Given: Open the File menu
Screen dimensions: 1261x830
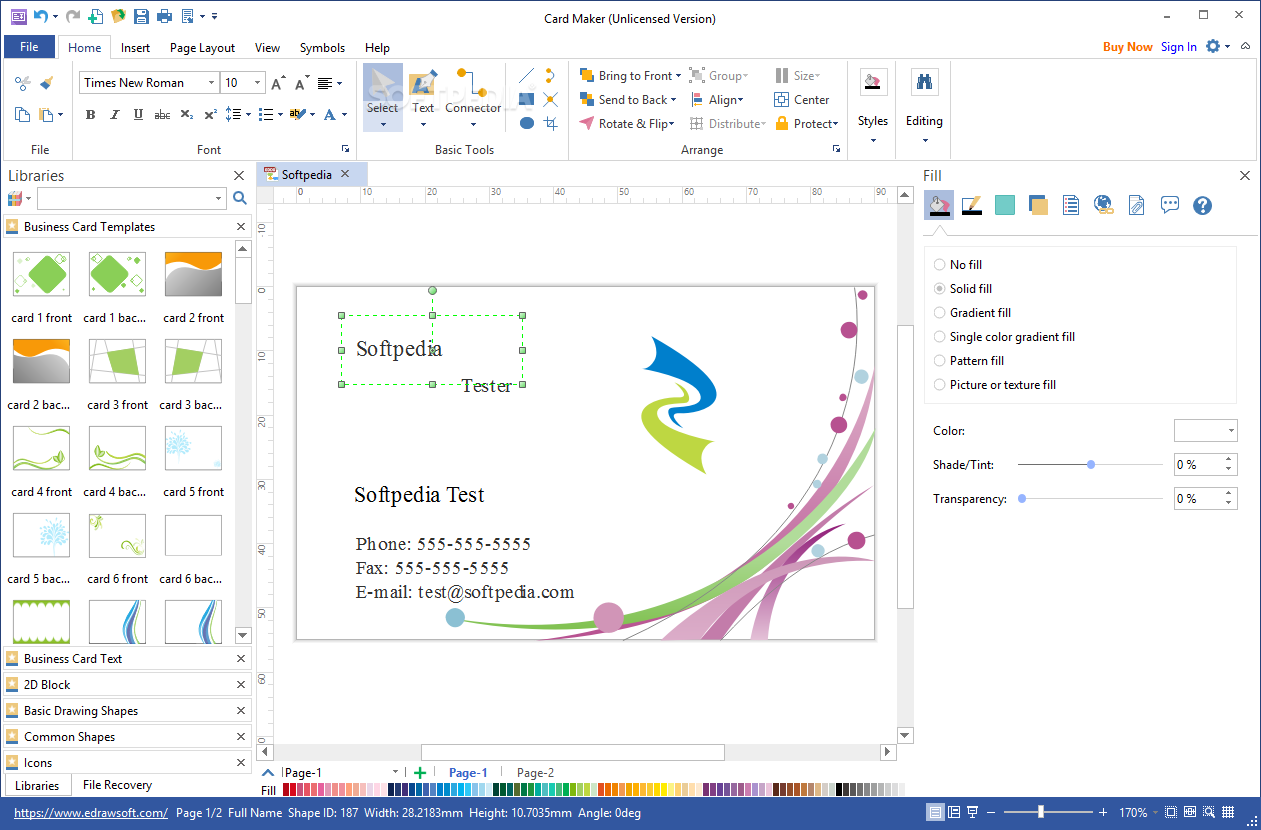Looking at the screenshot, I should [29, 47].
